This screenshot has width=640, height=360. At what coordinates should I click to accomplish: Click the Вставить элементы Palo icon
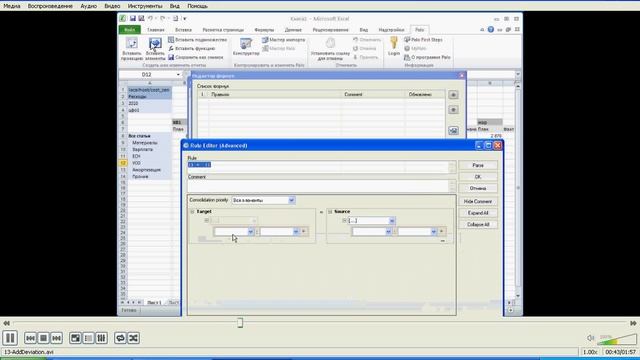(x=155, y=49)
